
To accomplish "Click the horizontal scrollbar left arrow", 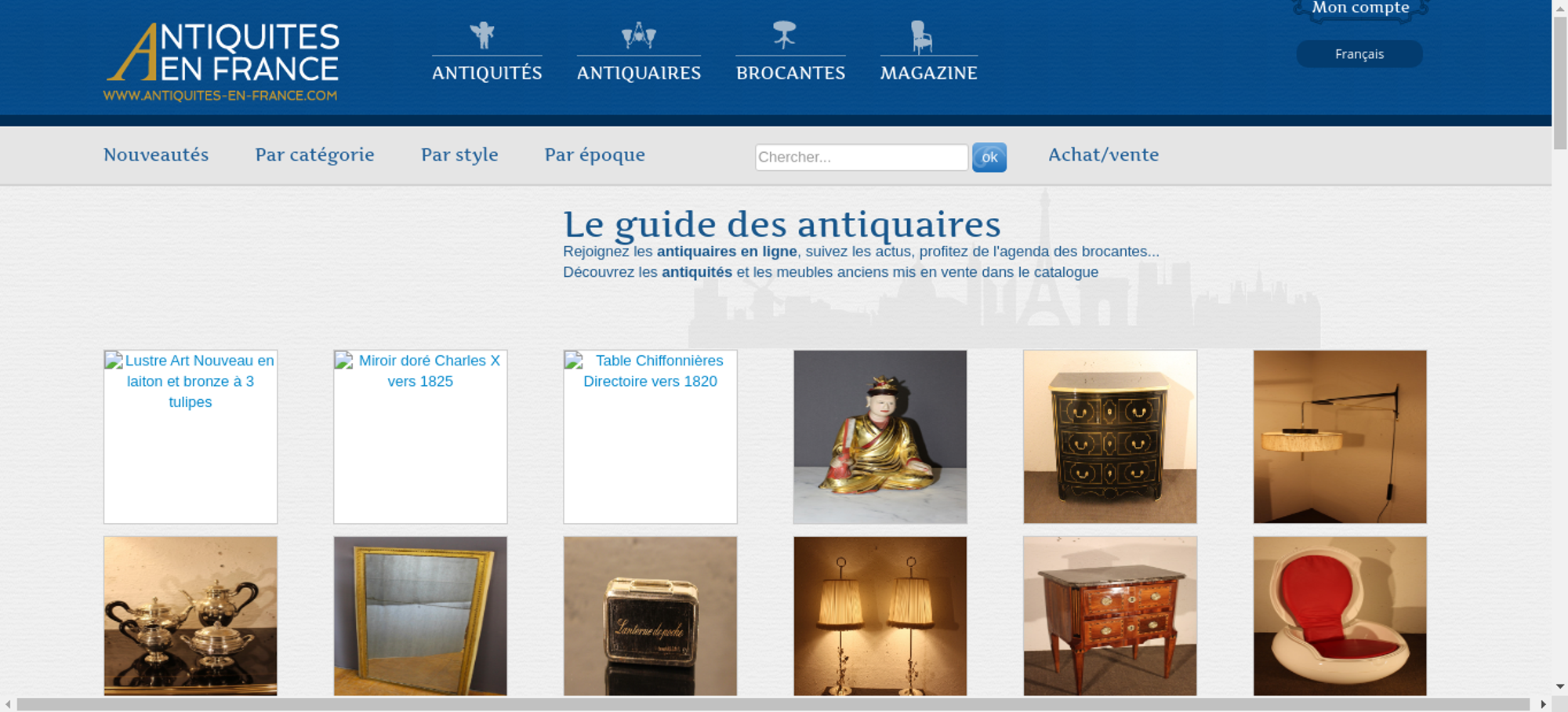I will pyautogui.click(x=8, y=704).
